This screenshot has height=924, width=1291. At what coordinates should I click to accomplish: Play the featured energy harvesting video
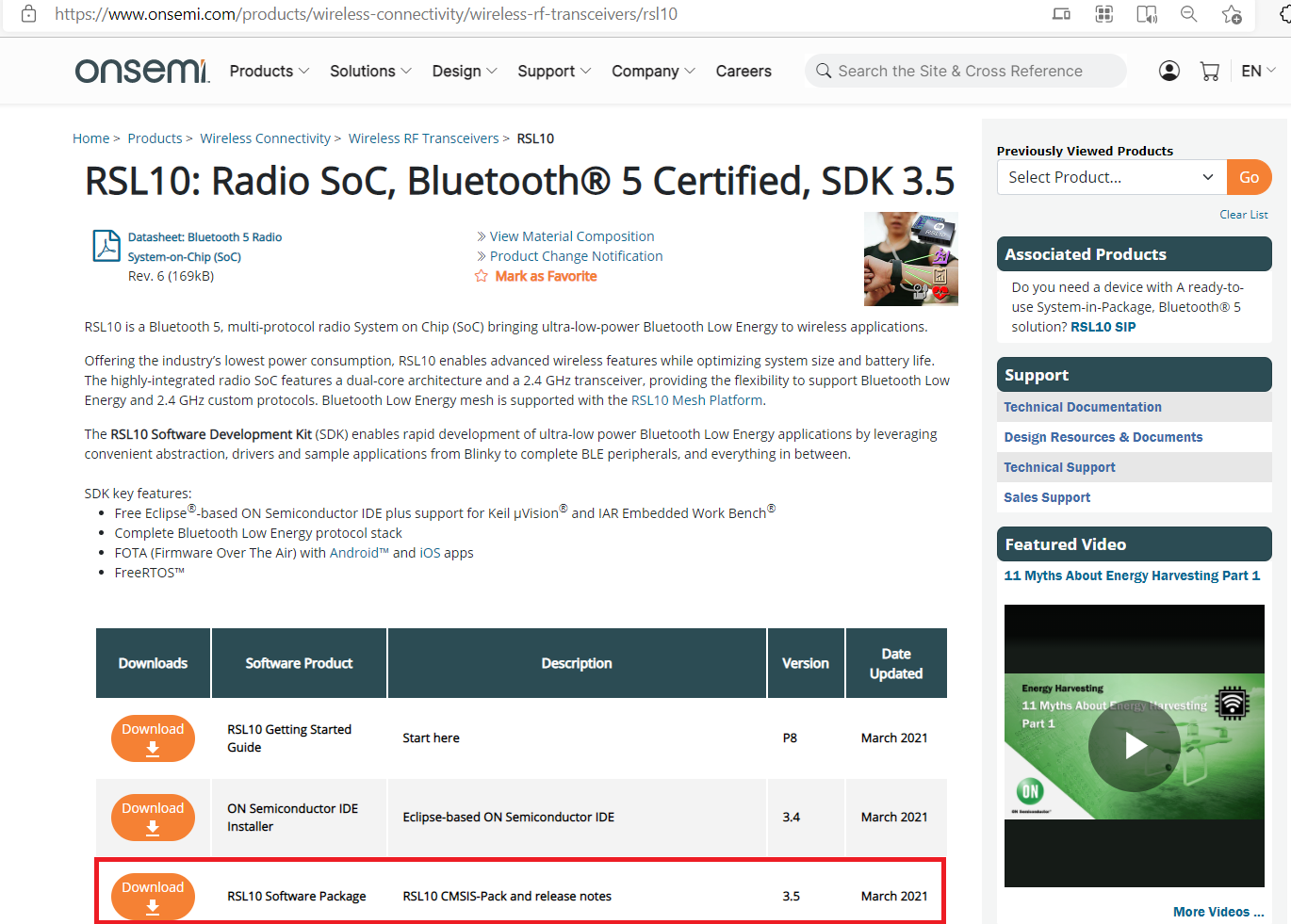1135,746
